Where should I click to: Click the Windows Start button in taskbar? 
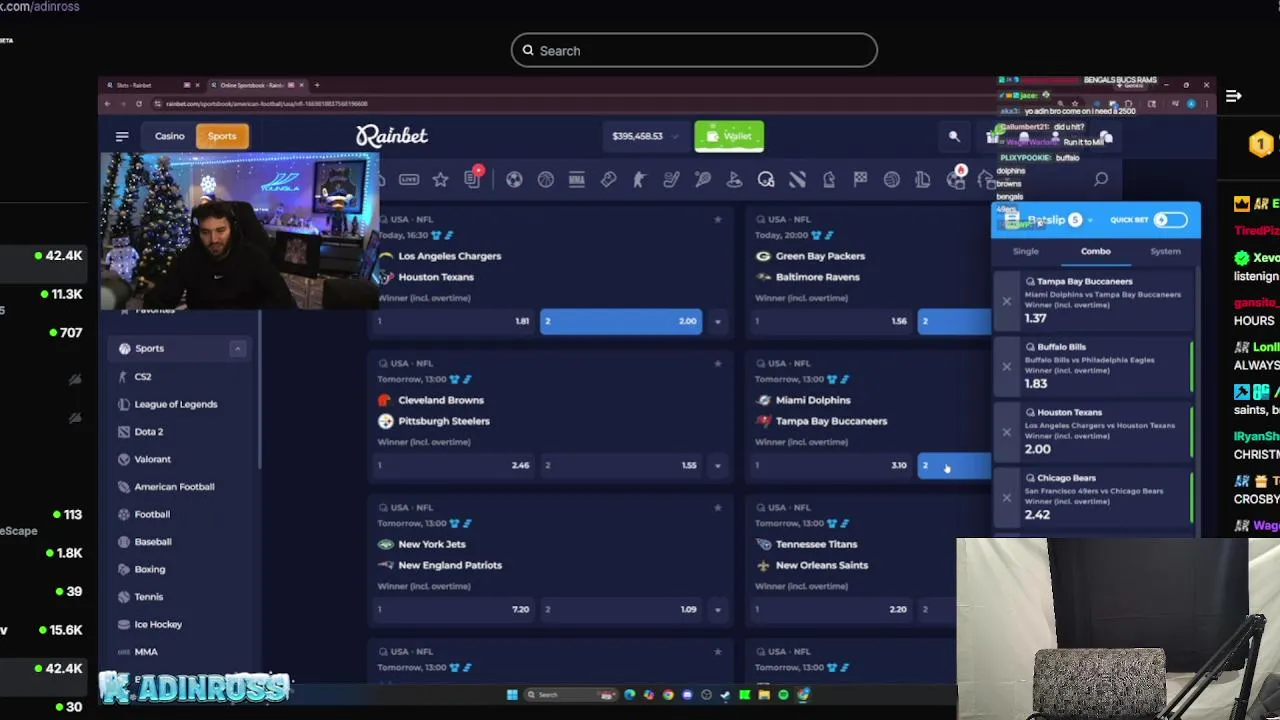click(x=512, y=695)
